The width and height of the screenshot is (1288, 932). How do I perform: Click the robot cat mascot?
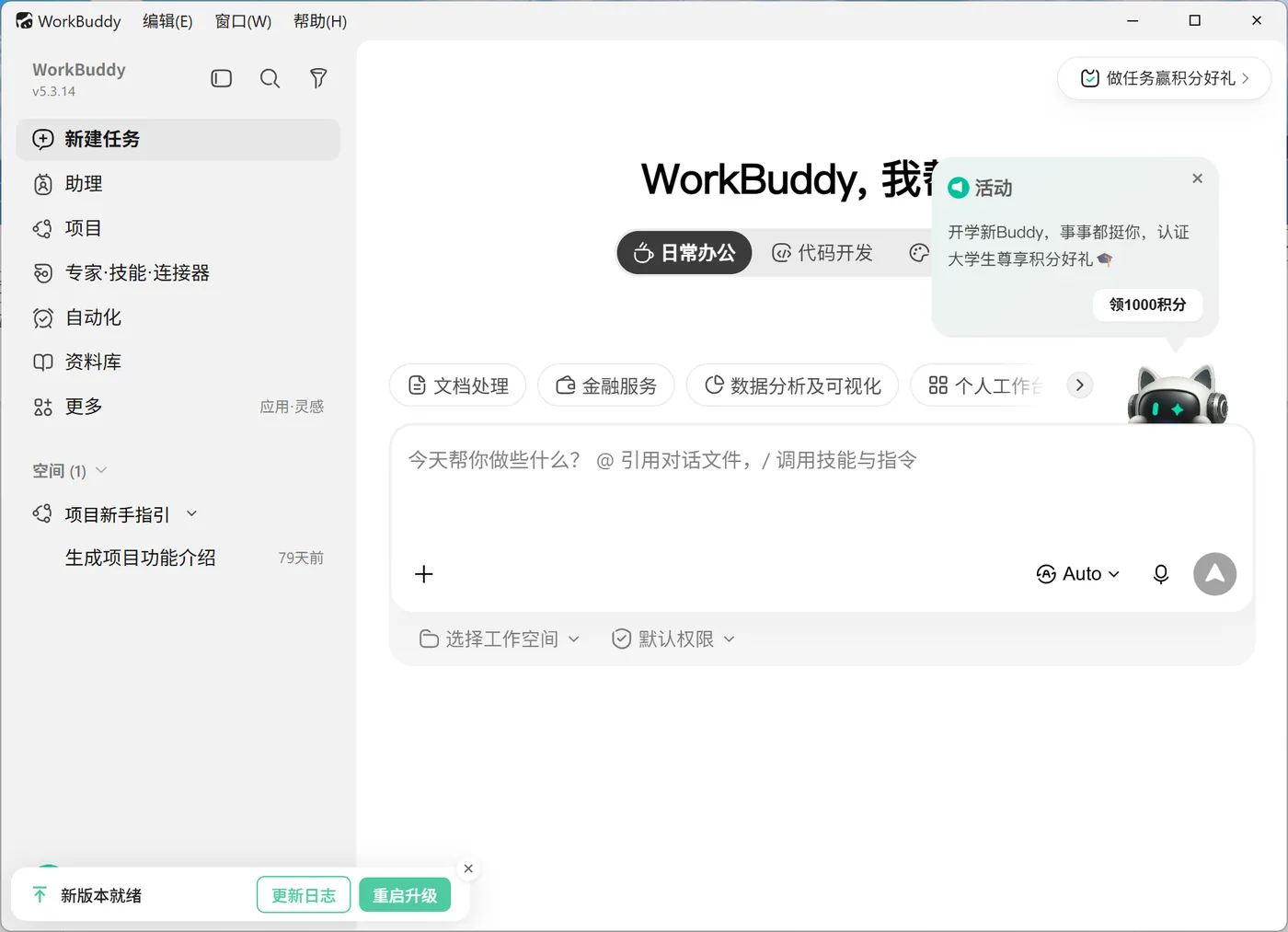coord(1177,394)
